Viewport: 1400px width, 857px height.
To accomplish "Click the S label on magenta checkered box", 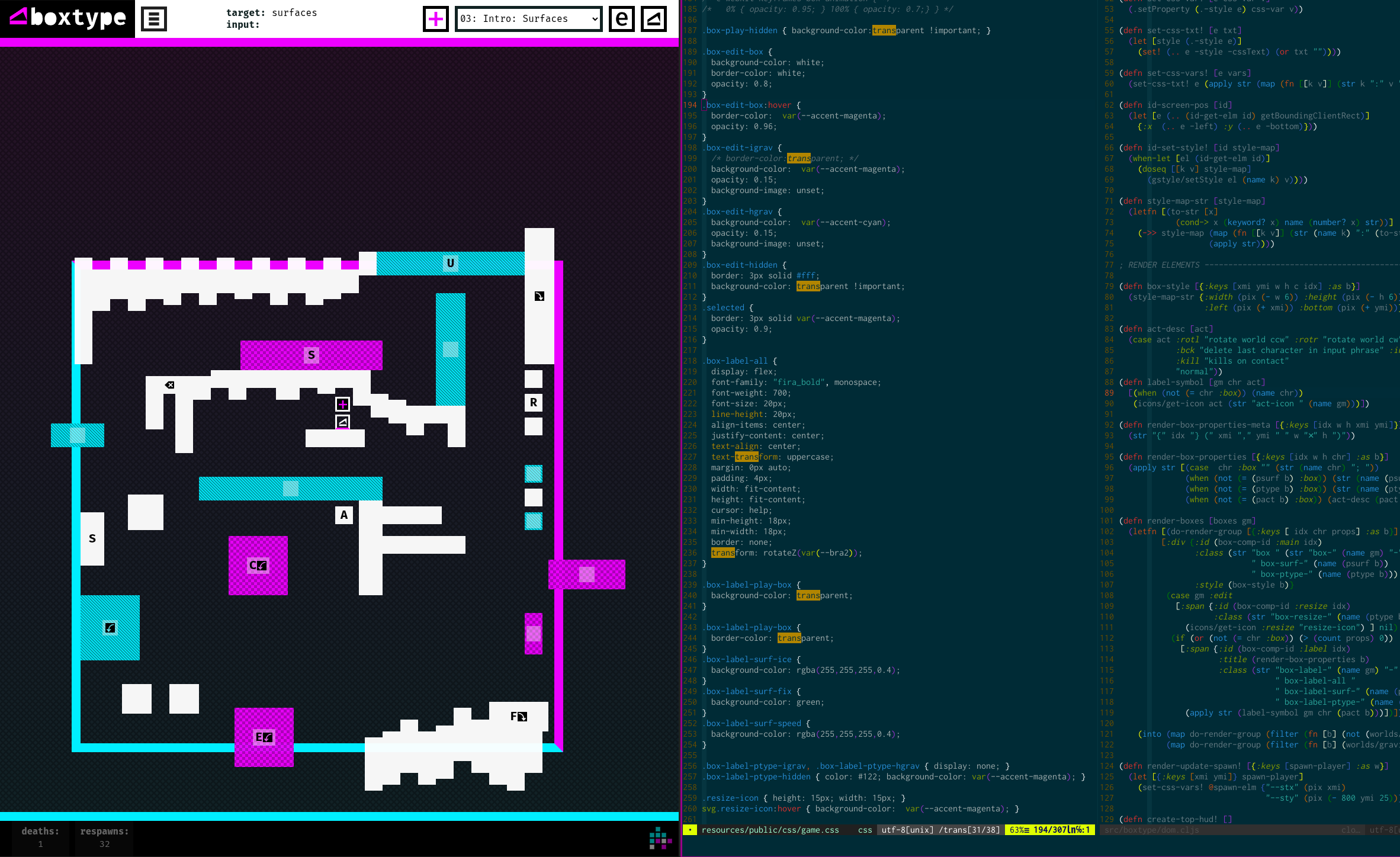I will pyautogui.click(x=312, y=355).
